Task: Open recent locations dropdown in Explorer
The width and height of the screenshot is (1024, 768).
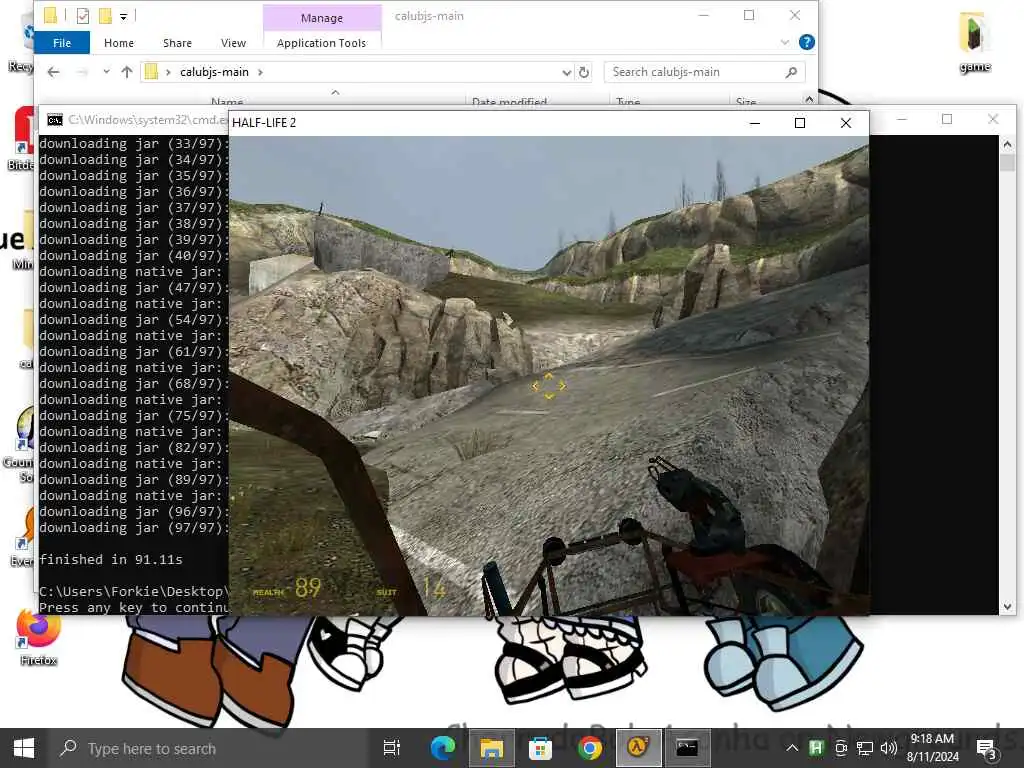Action: tap(106, 72)
